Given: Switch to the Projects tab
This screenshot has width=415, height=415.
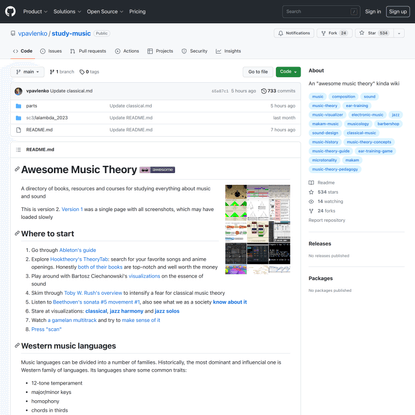Looking at the screenshot, I should [x=160, y=51].
